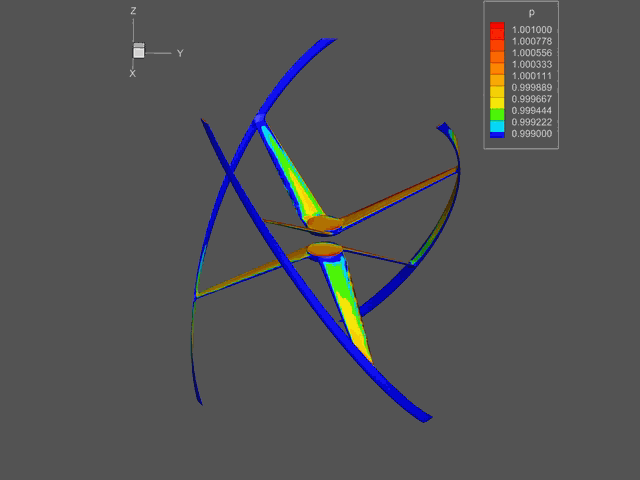640x480 pixels.
Task: Click legend value 0.999889
Action: click(x=532, y=87)
